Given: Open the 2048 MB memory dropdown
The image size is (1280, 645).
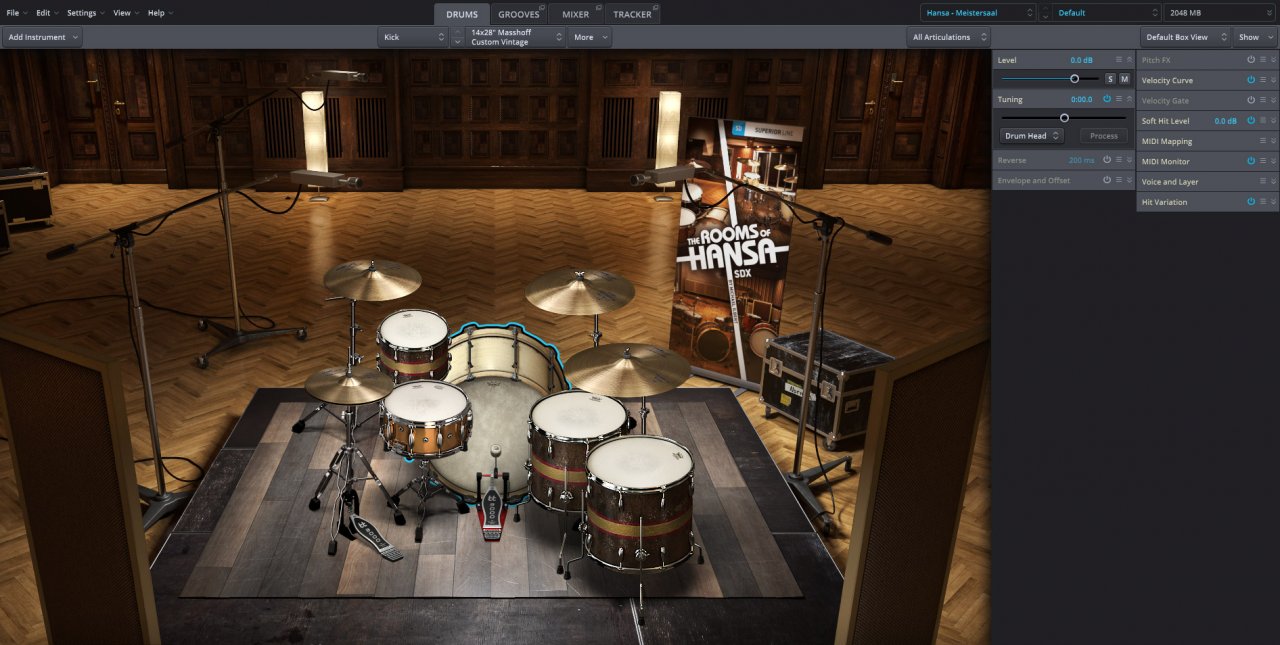Looking at the screenshot, I should [x=1220, y=13].
